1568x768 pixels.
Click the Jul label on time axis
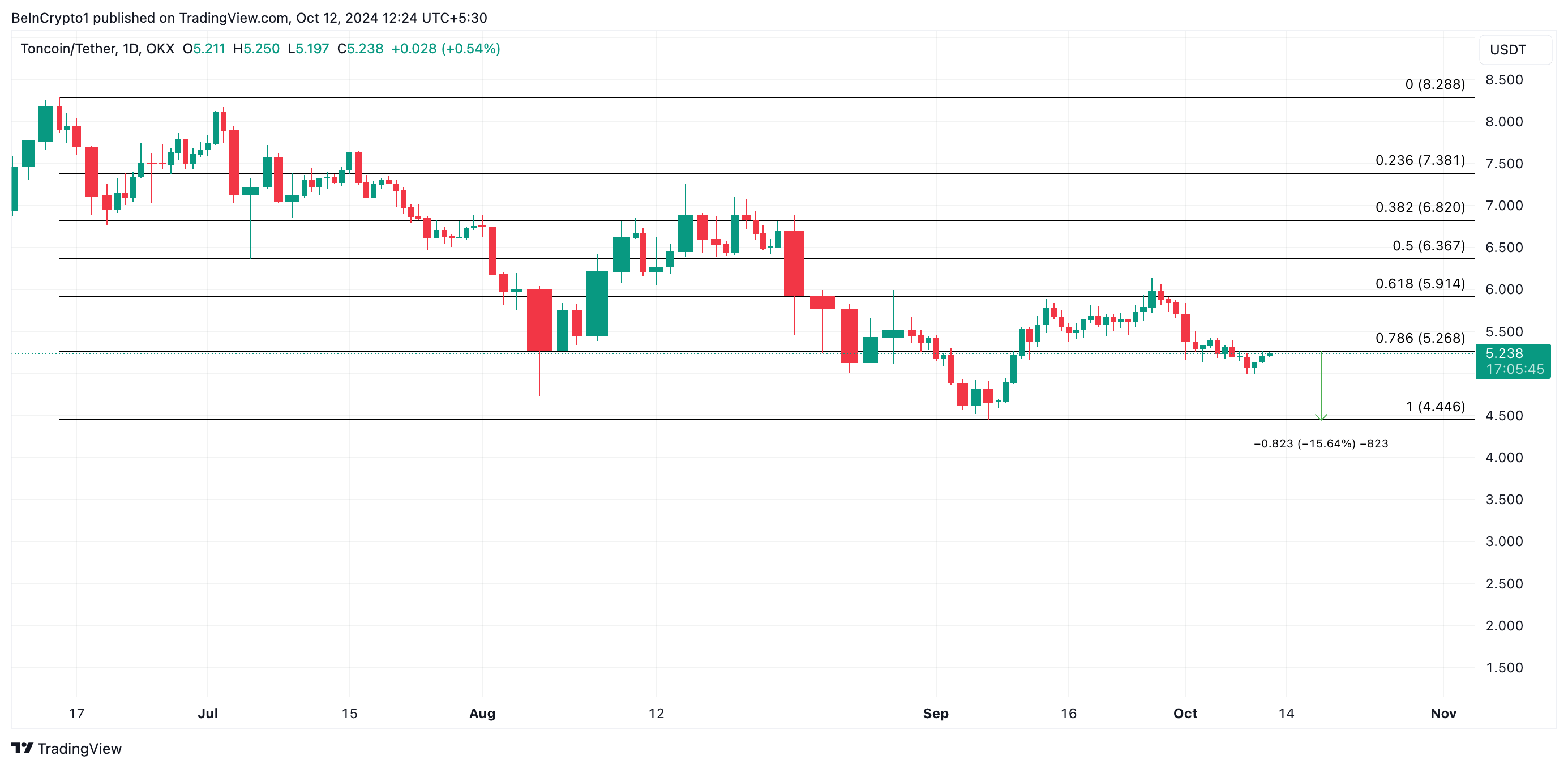(x=208, y=713)
